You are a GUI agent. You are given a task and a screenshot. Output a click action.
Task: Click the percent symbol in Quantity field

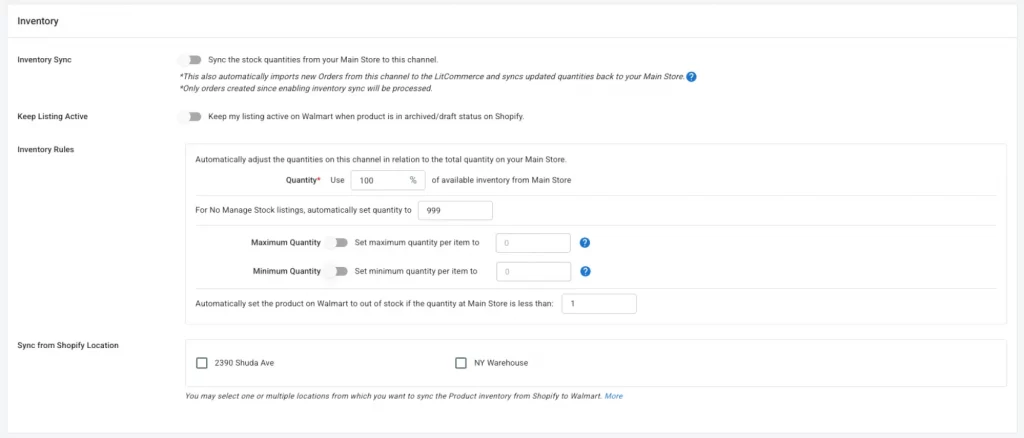[x=413, y=180]
